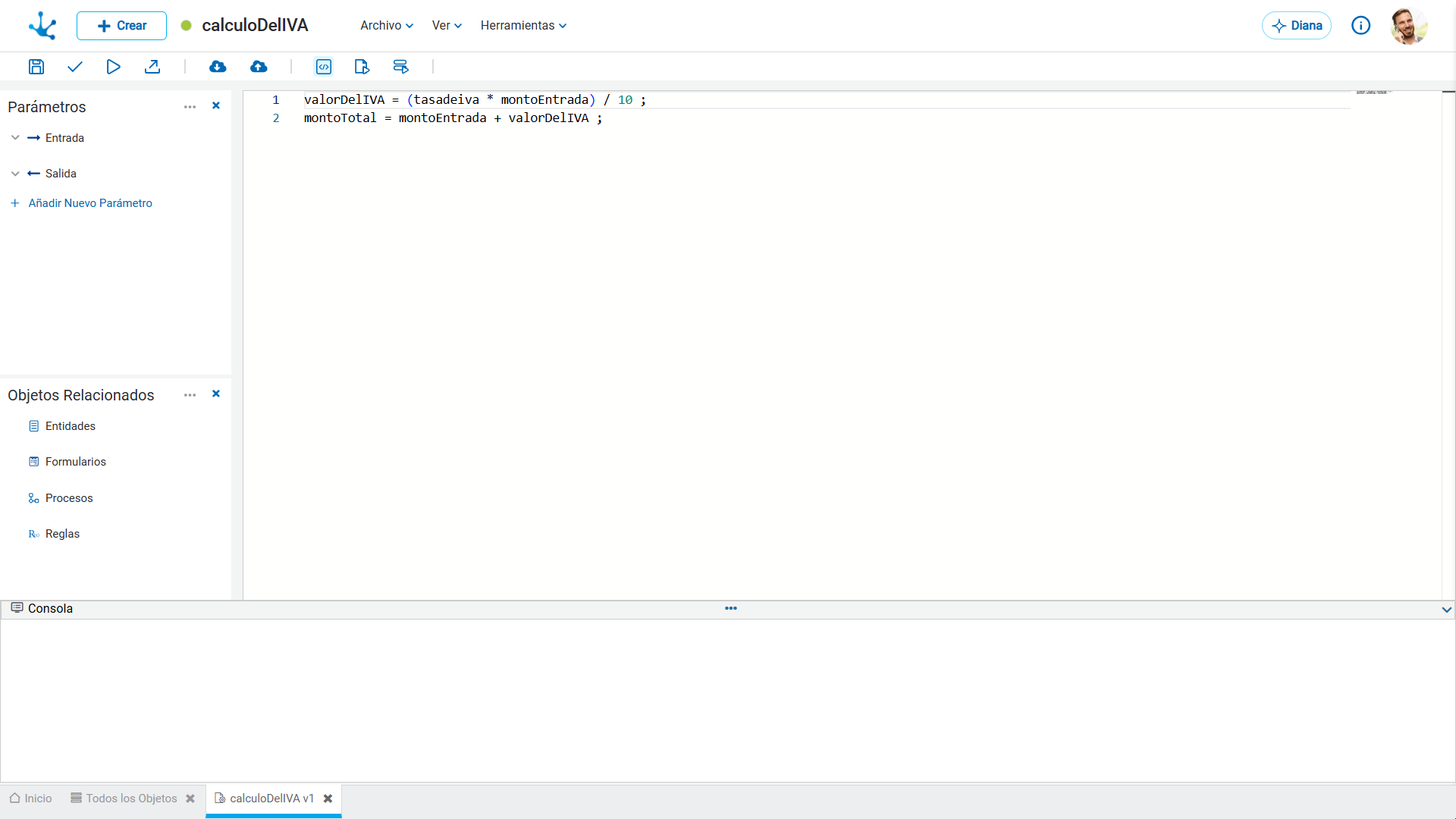This screenshot has width=1456, height=819.
Task: Toggle the code editor view icon
Action: pos(324,67)
